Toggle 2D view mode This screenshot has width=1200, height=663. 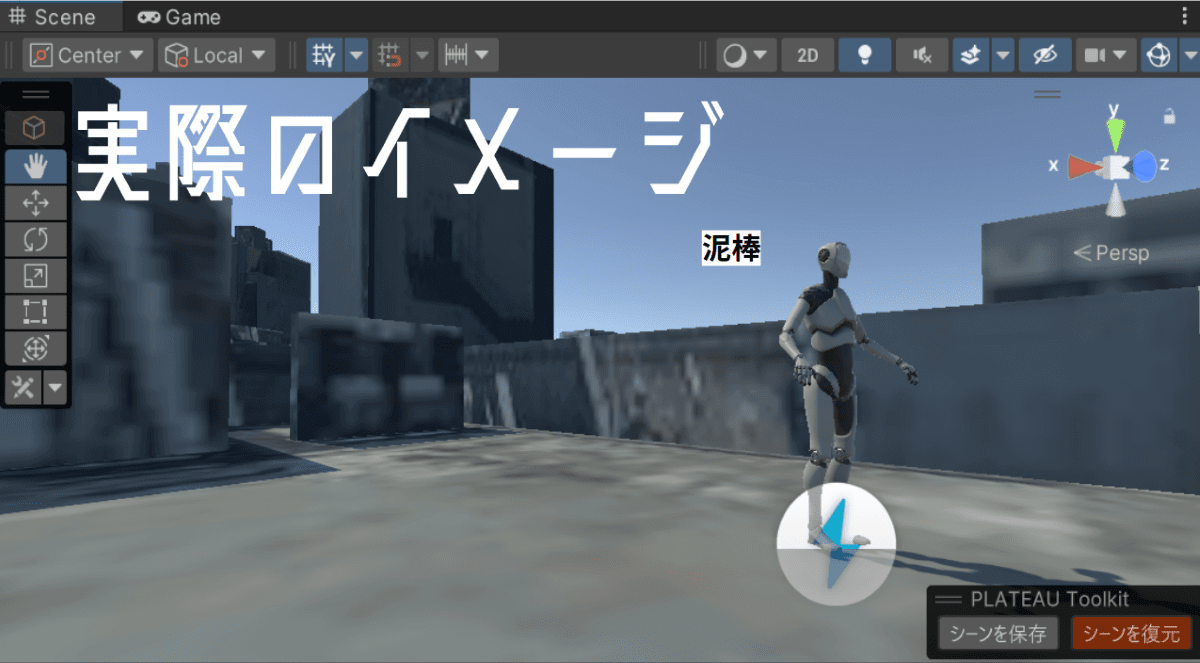tap(807, 56)
